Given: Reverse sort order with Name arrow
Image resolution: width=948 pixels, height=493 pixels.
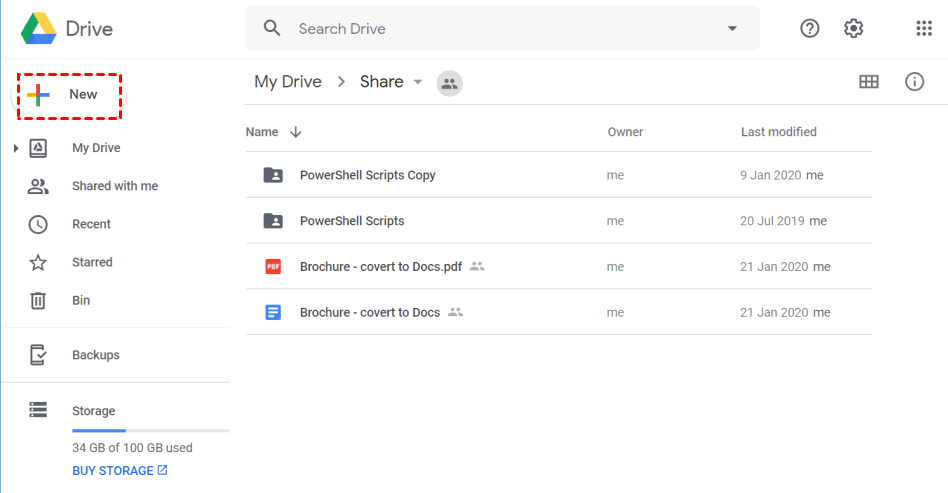Looking at the screenshot, I should pos(295,132).
